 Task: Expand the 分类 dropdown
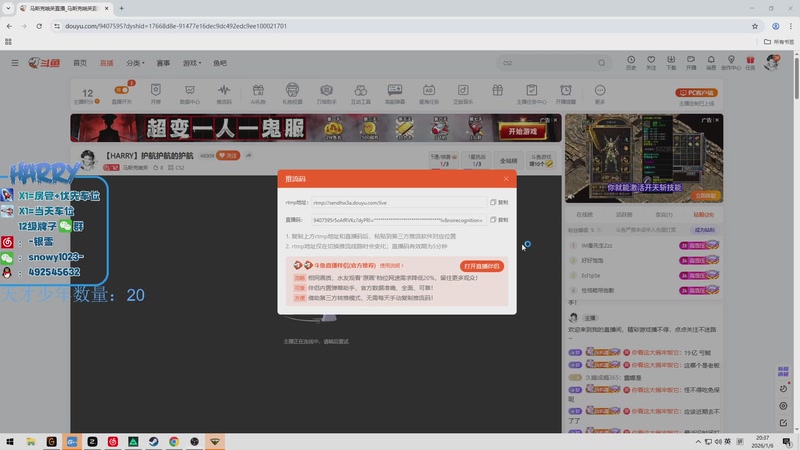(x=135, y=63)
